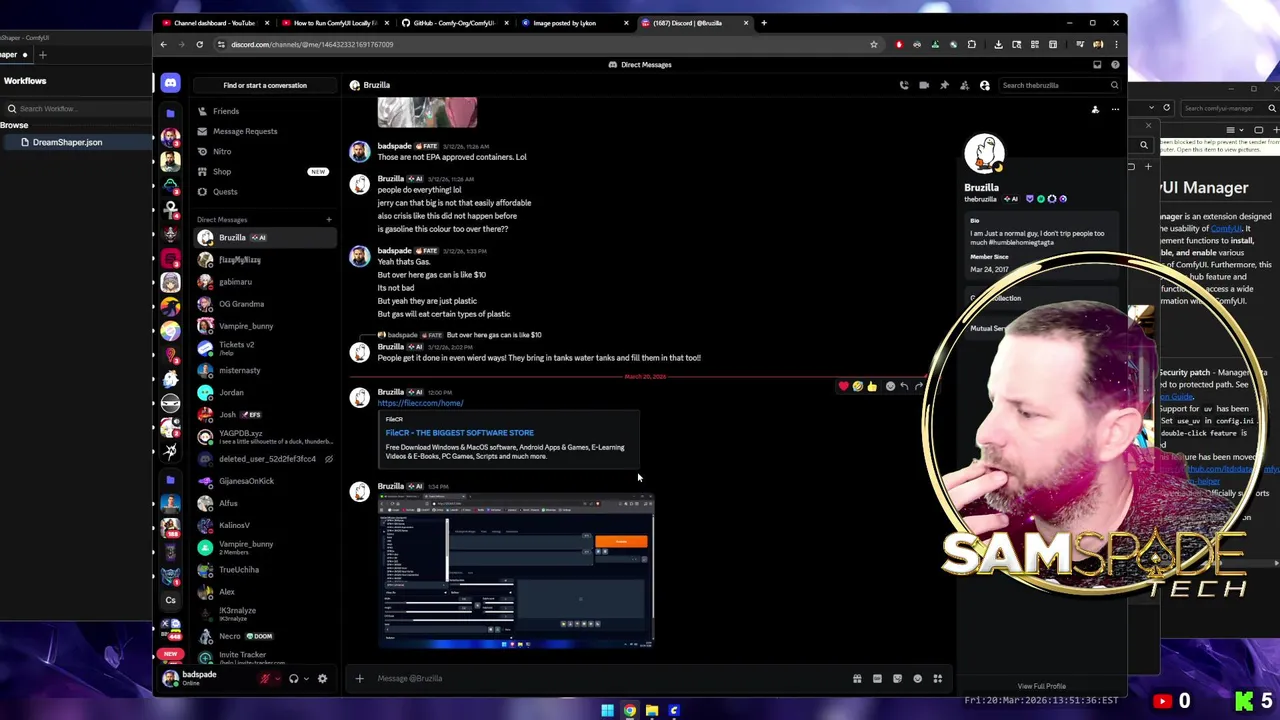Attach a file with the plus button
This screenshot has height=720, width=1280.
click(359, 678)
